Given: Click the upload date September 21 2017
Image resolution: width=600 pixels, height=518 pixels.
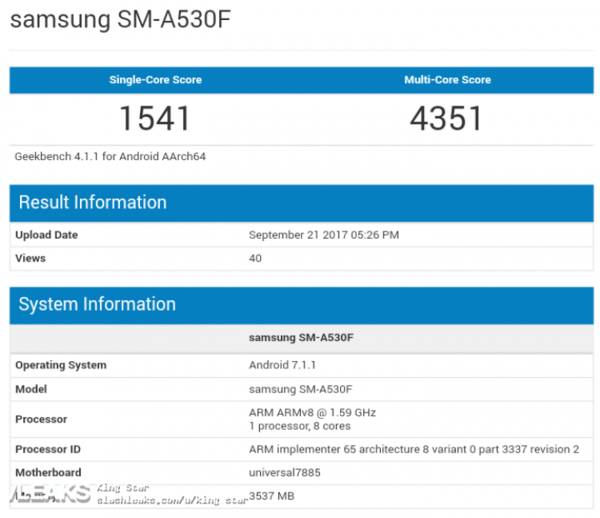Looking at the screenshot, I should click(x=323, y=235).
